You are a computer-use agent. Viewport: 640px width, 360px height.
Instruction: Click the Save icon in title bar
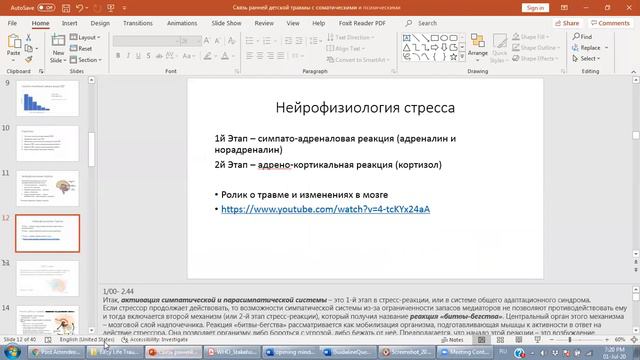(66, 8)
